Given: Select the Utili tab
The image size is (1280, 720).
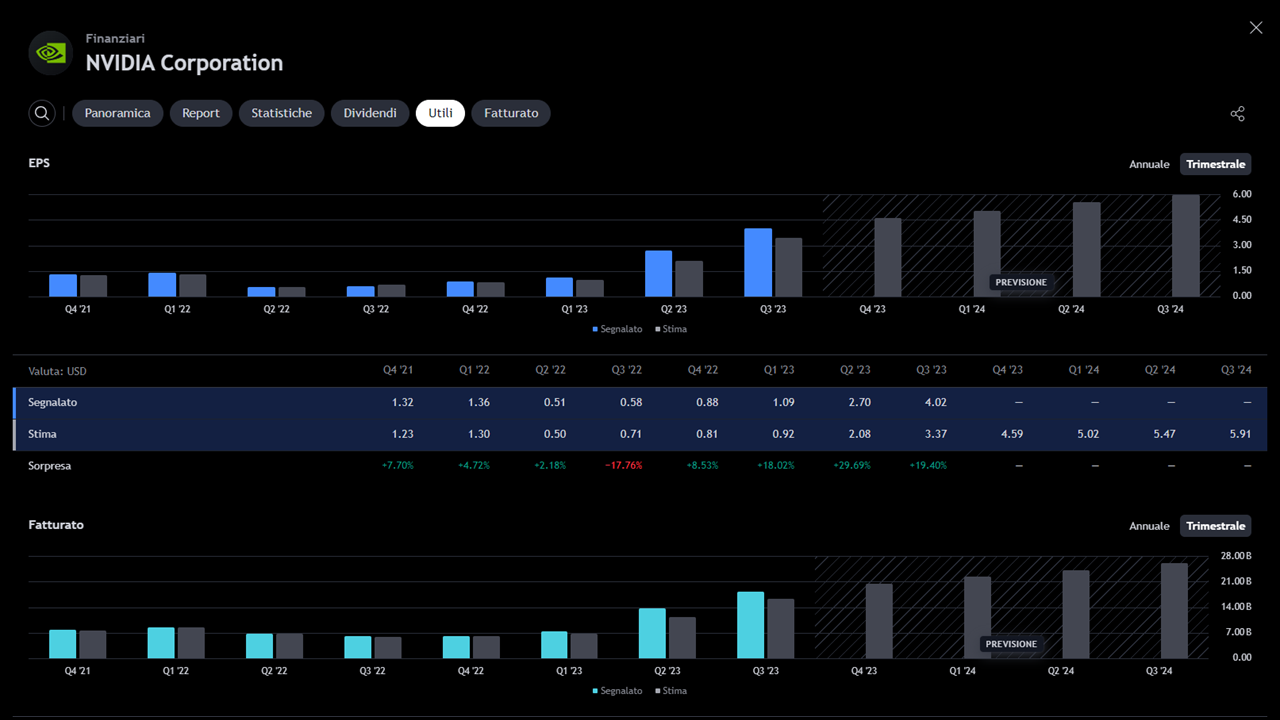Looking at the screenshot, I should 440,113.
